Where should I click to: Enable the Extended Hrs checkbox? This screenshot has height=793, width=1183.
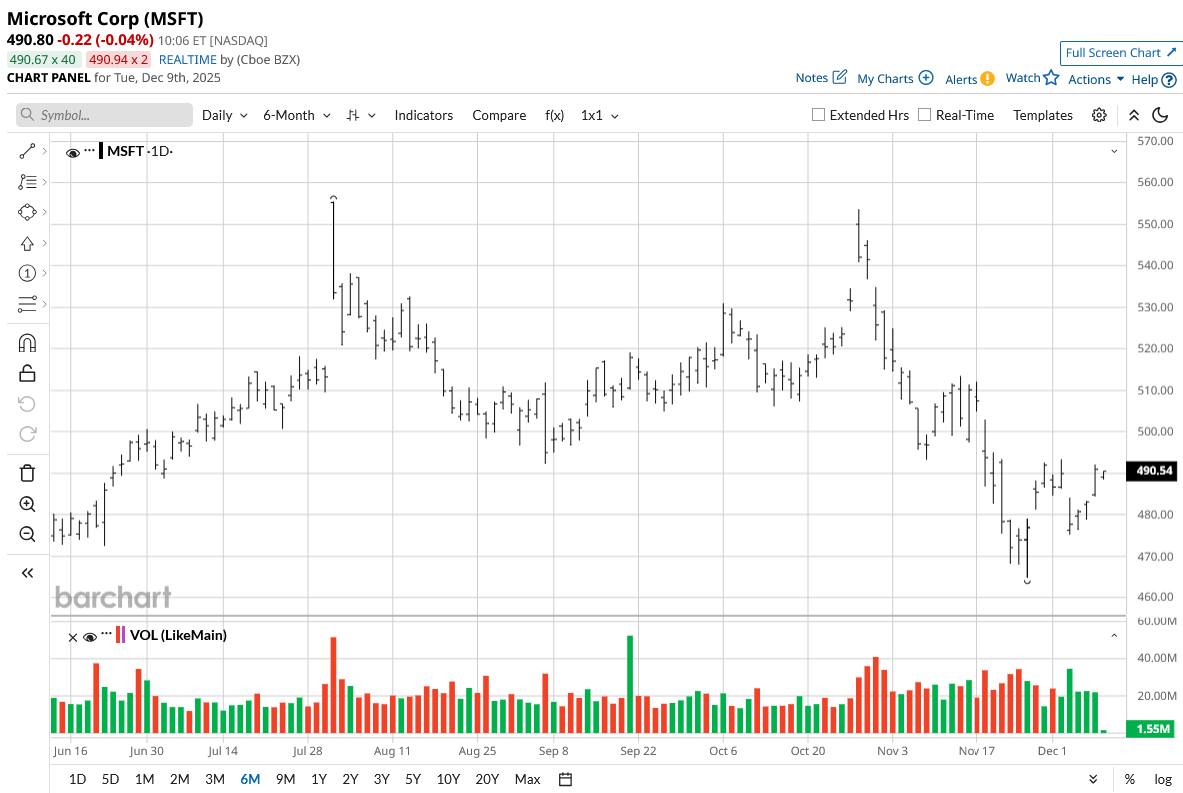coord(818,115)
